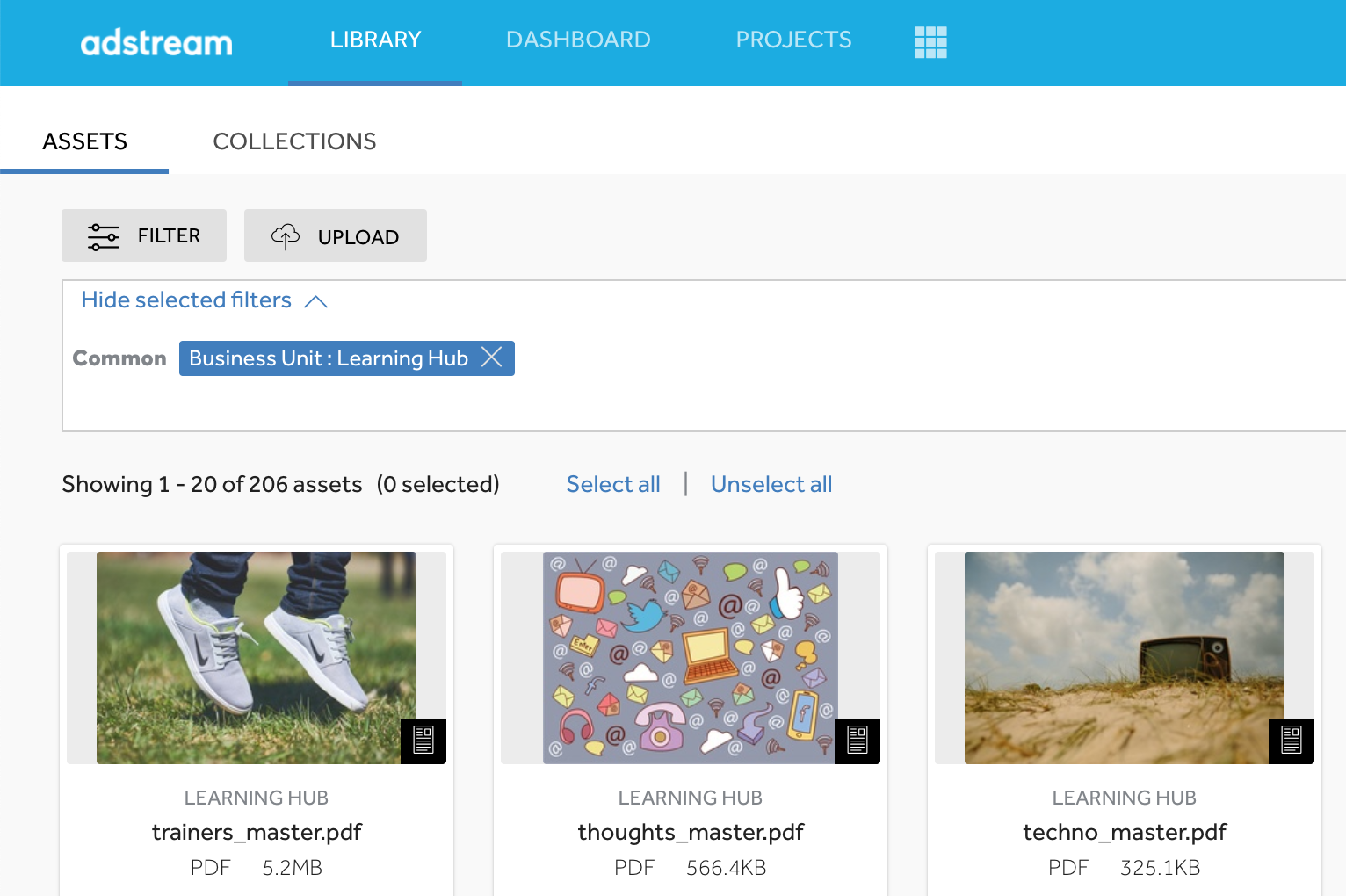Collapse selected filters with the chevron
Viewport: 1346px width, 896px height.
point(315,301)
